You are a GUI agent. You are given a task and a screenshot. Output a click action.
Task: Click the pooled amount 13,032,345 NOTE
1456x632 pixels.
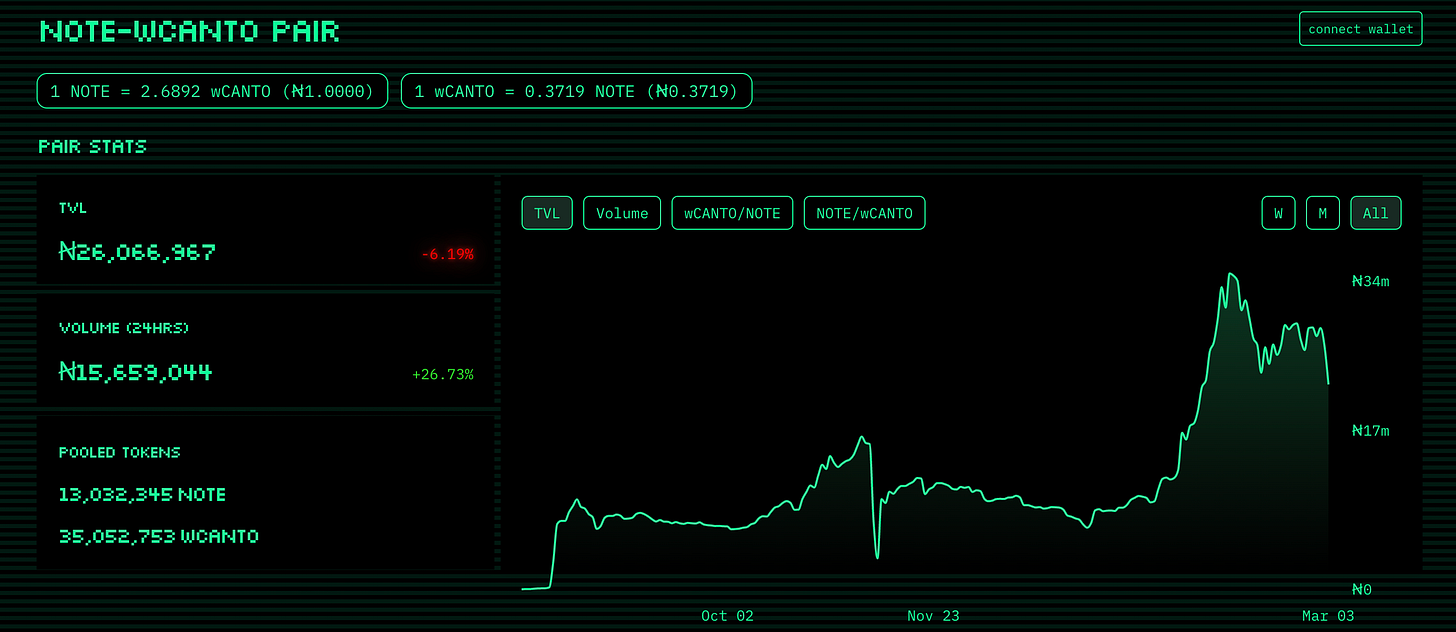[142, 494]
